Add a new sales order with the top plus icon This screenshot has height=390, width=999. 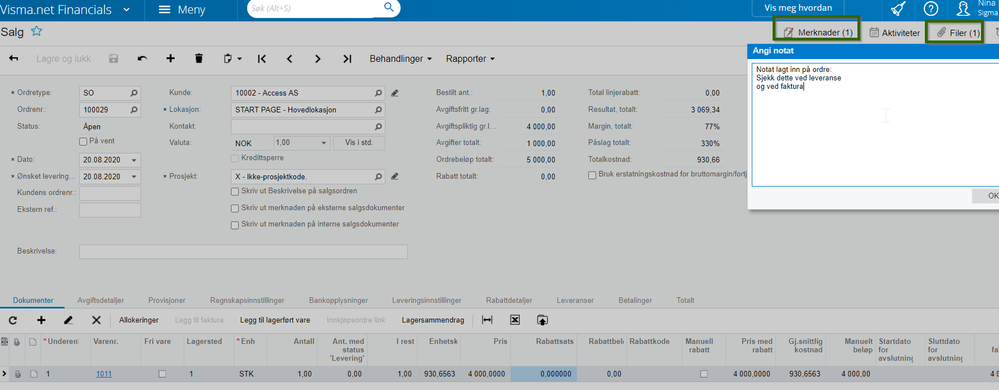(170, 59)
